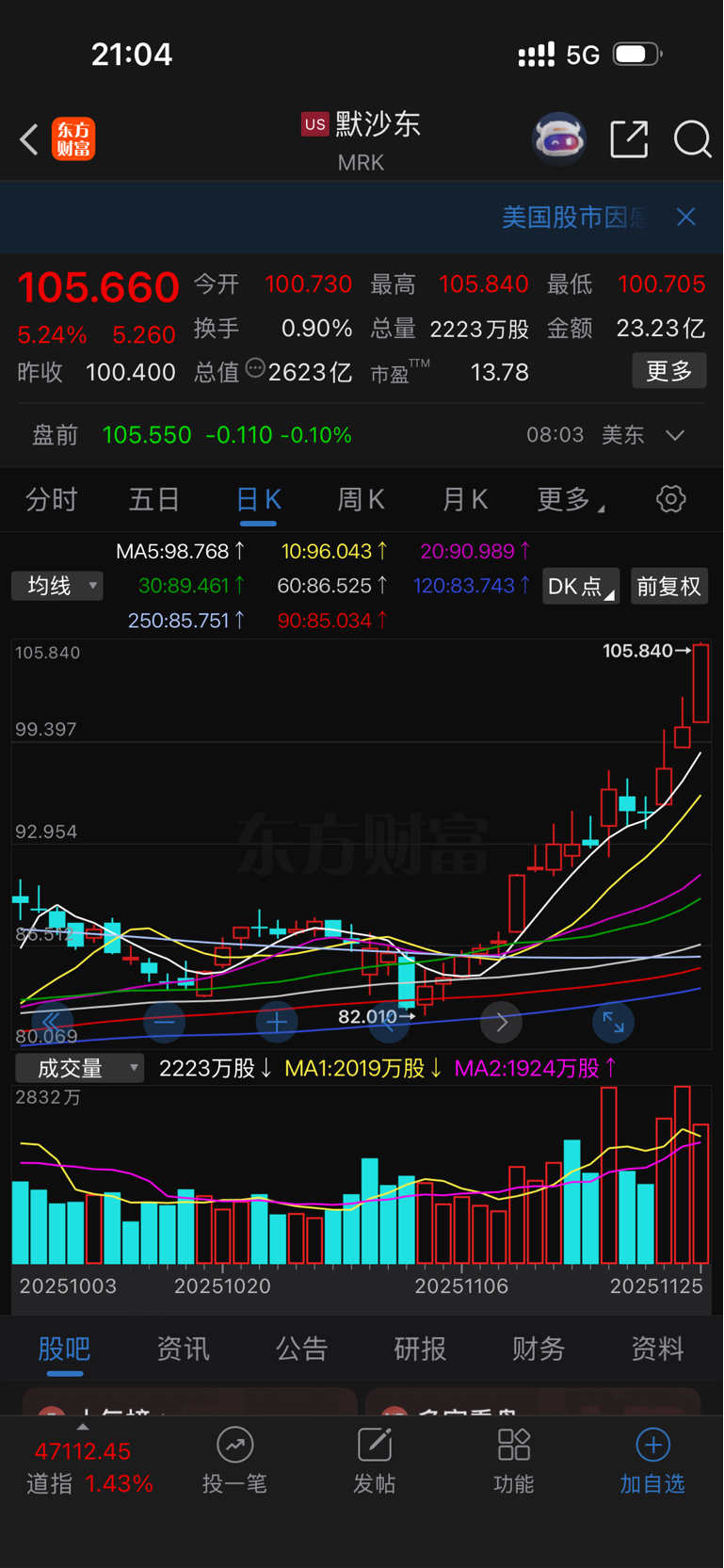Open the 东方财富 orange logo

tap(73, 139)
